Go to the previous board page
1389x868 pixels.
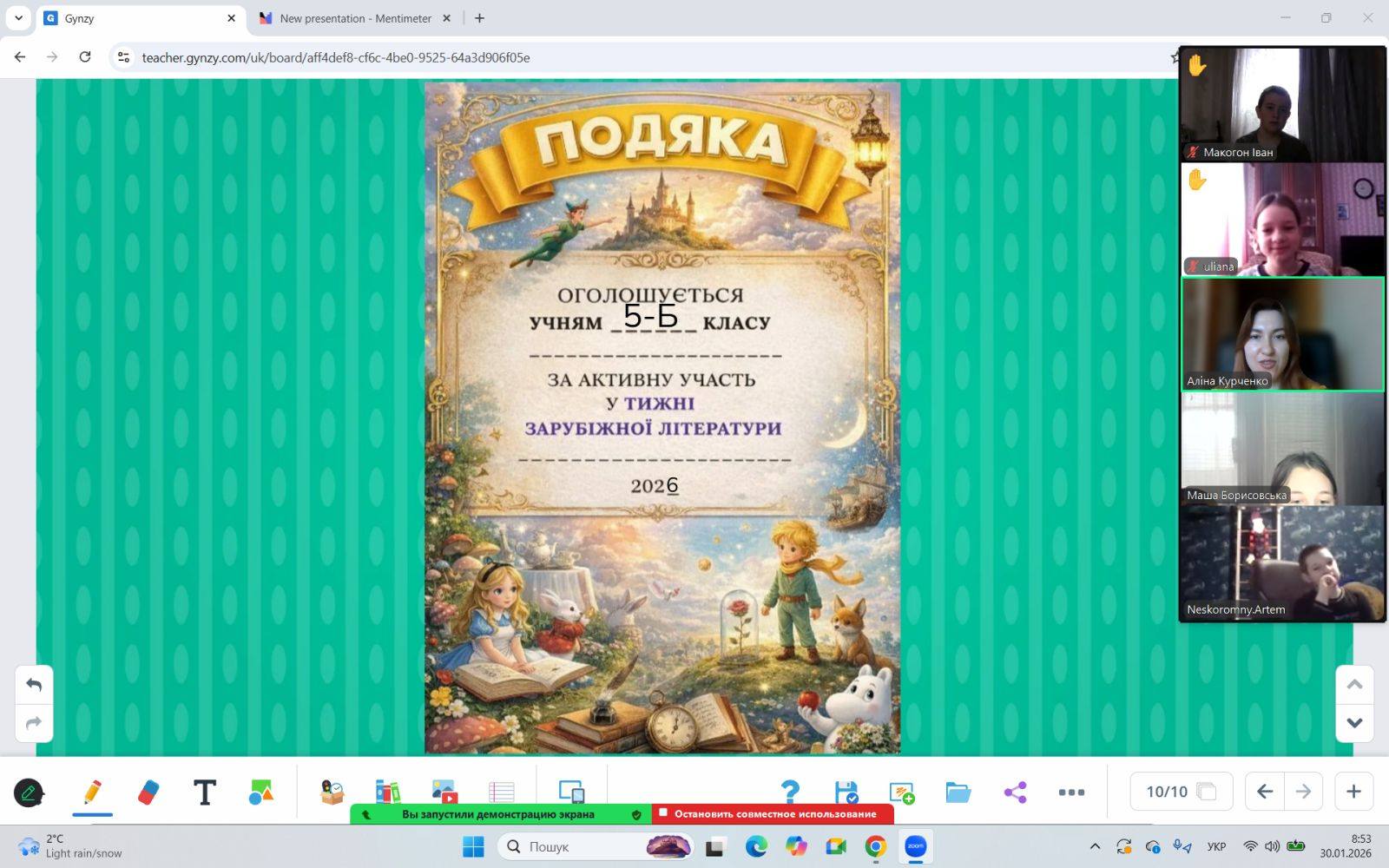tap(1265, 792)
